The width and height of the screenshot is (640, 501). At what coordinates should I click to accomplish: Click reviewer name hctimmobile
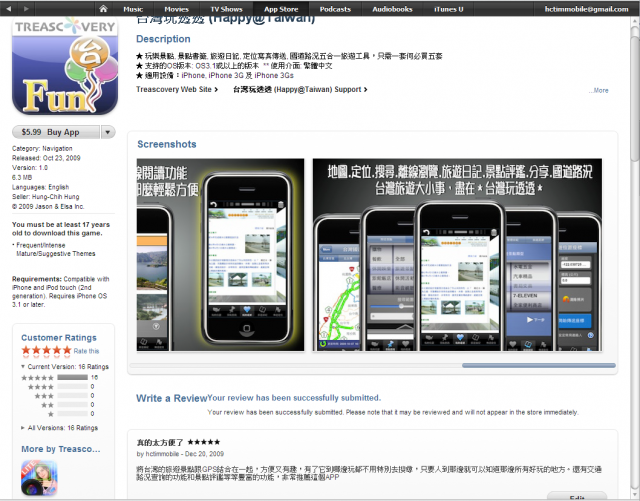tap(162, 454)
